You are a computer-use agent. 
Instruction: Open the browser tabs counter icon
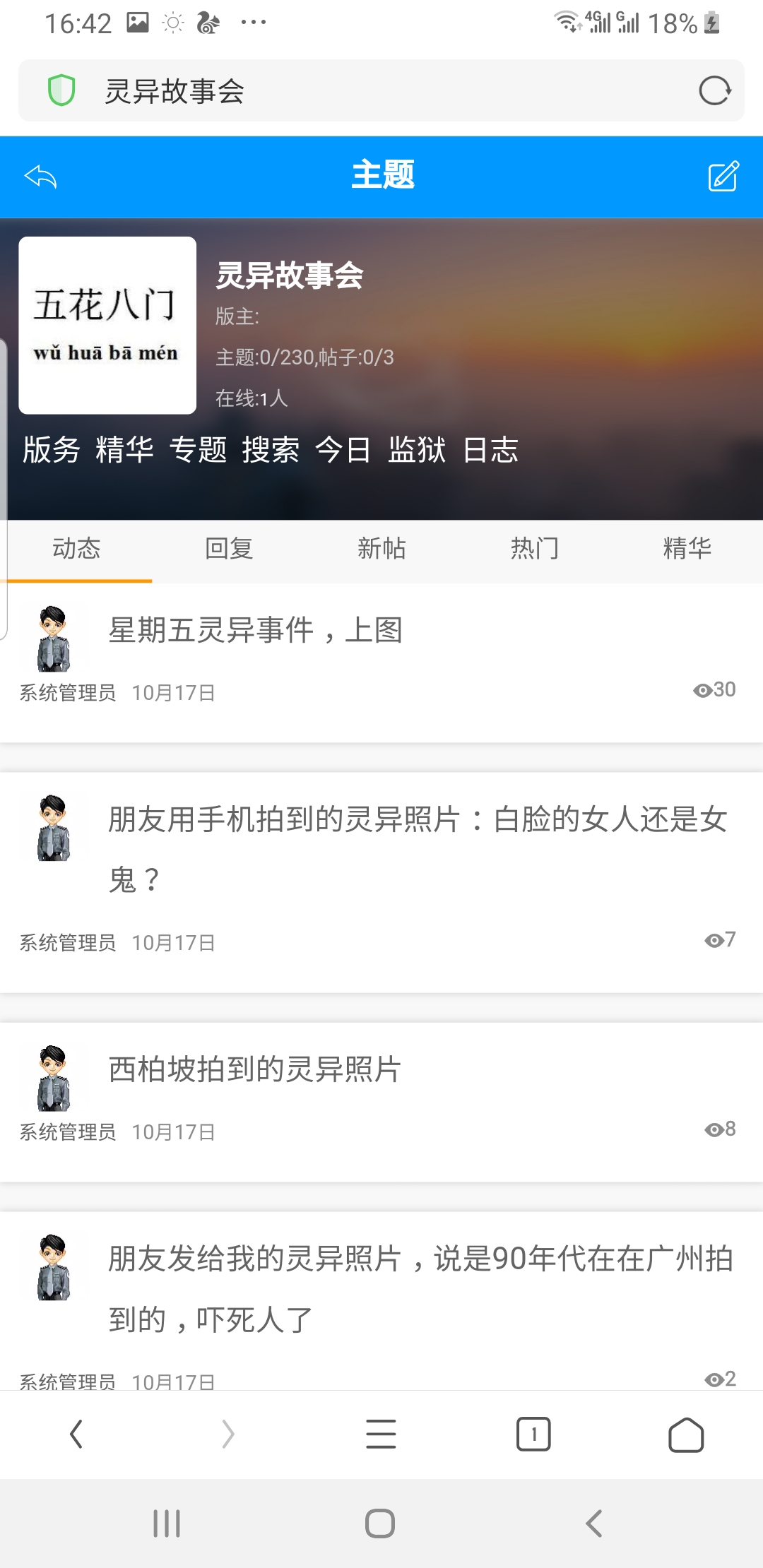pos(533,1435)
